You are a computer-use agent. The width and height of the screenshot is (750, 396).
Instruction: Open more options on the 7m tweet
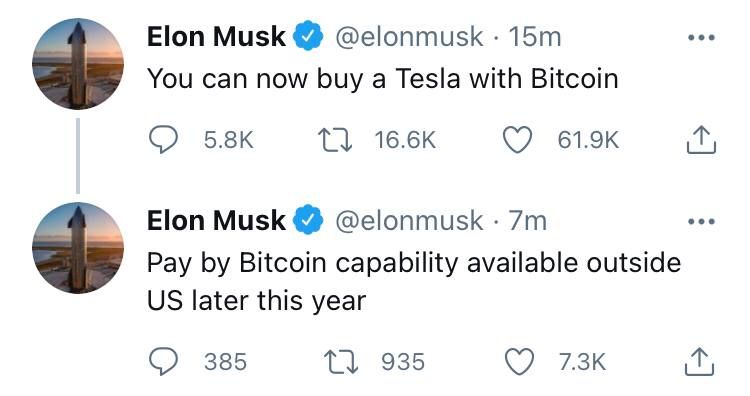(701, 221)
